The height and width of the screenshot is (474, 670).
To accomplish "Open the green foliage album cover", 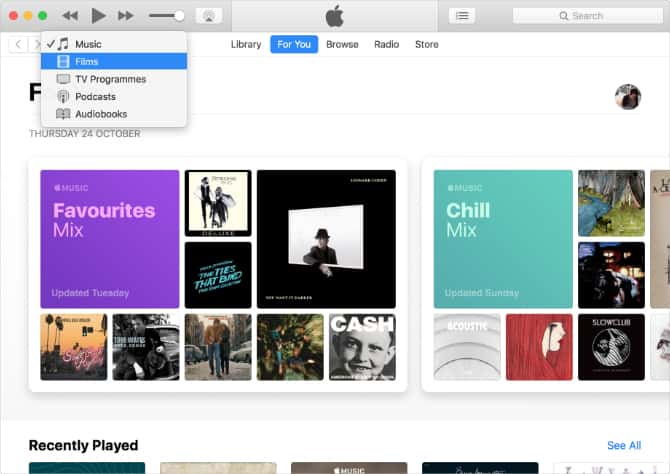I will [x=290, y=347].
